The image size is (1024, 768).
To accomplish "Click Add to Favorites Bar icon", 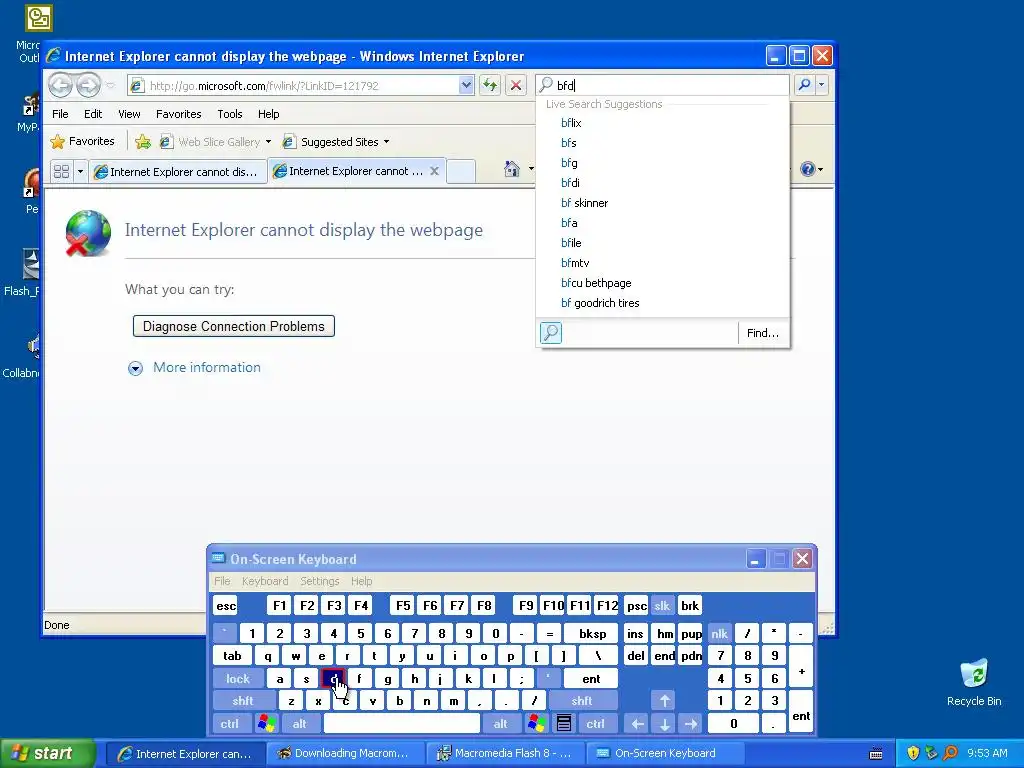I will click(x=142, y=142).
